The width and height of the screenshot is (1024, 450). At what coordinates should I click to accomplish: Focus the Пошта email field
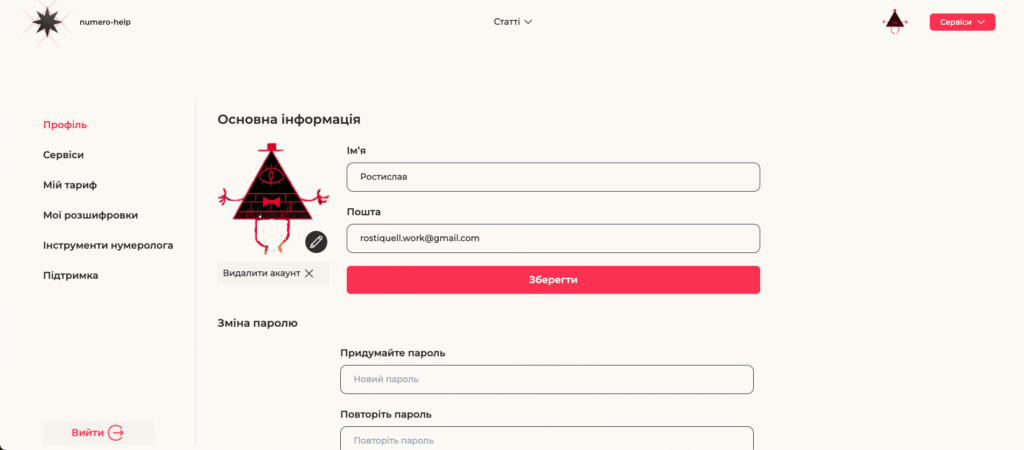[553, 238]
